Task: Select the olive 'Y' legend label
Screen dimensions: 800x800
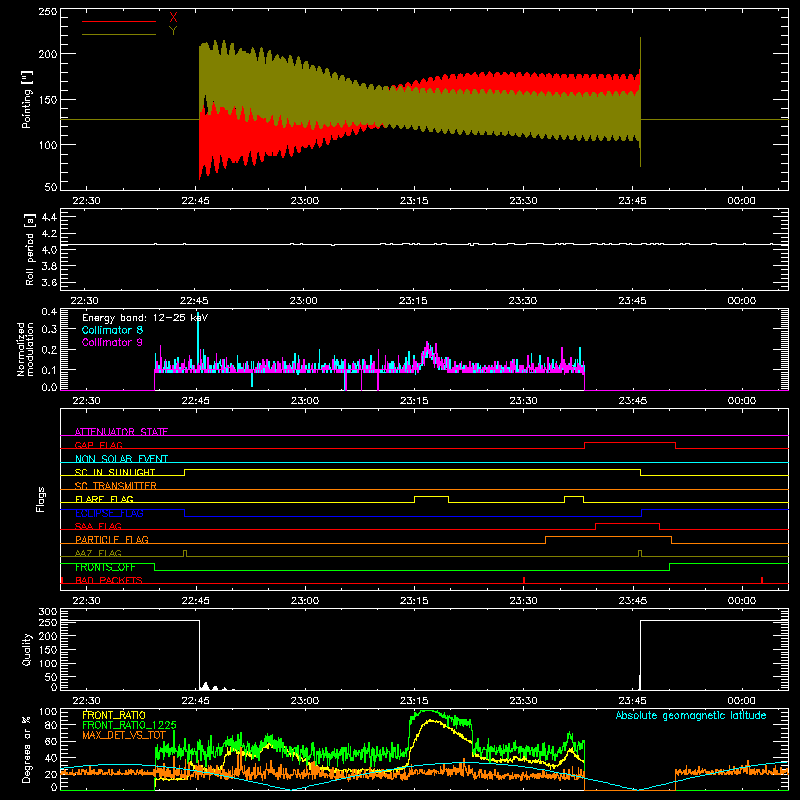Action: pyautogui.click(x=173, y=31)
